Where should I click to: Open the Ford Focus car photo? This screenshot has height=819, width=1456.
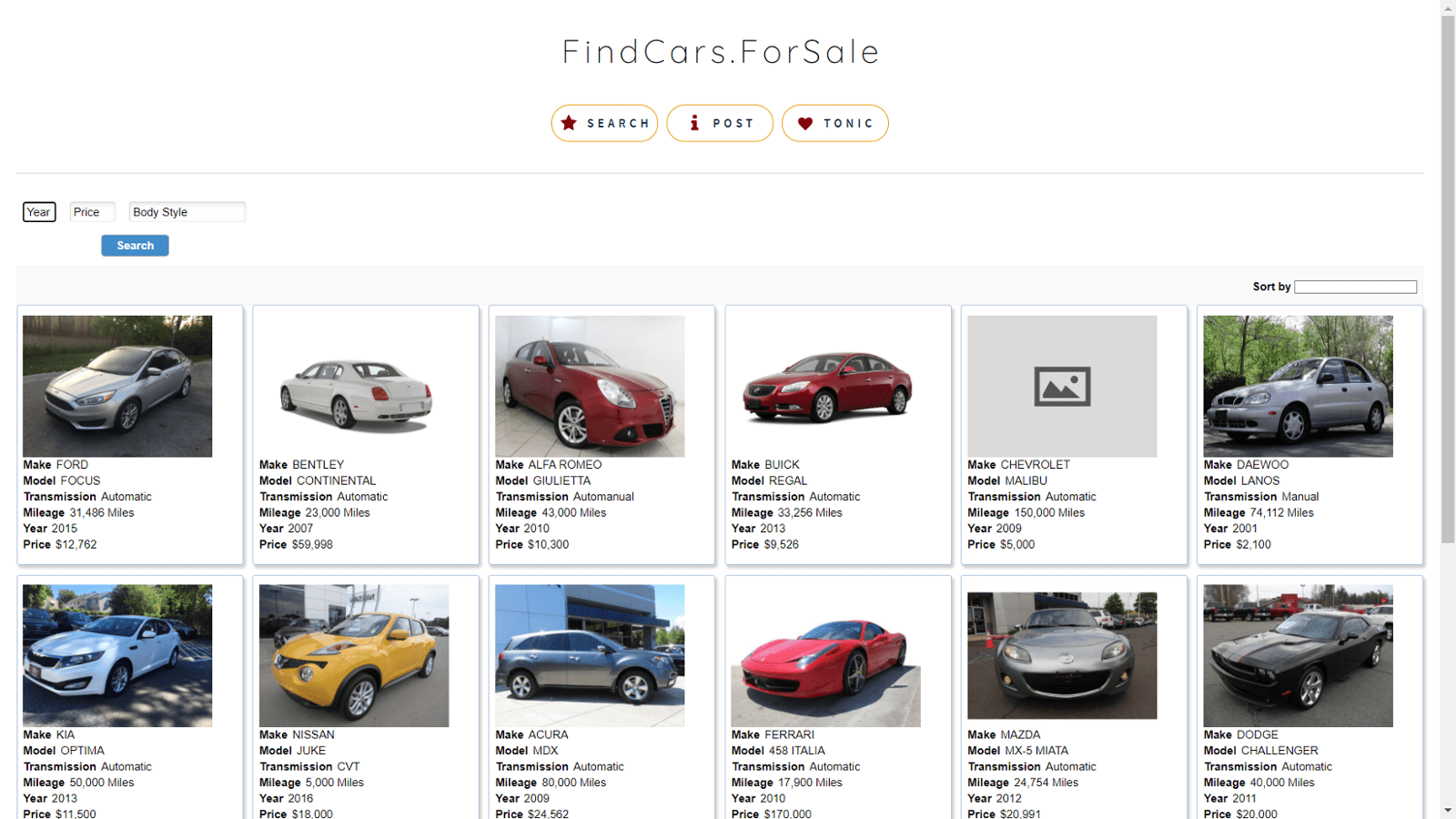coord(117,386)
